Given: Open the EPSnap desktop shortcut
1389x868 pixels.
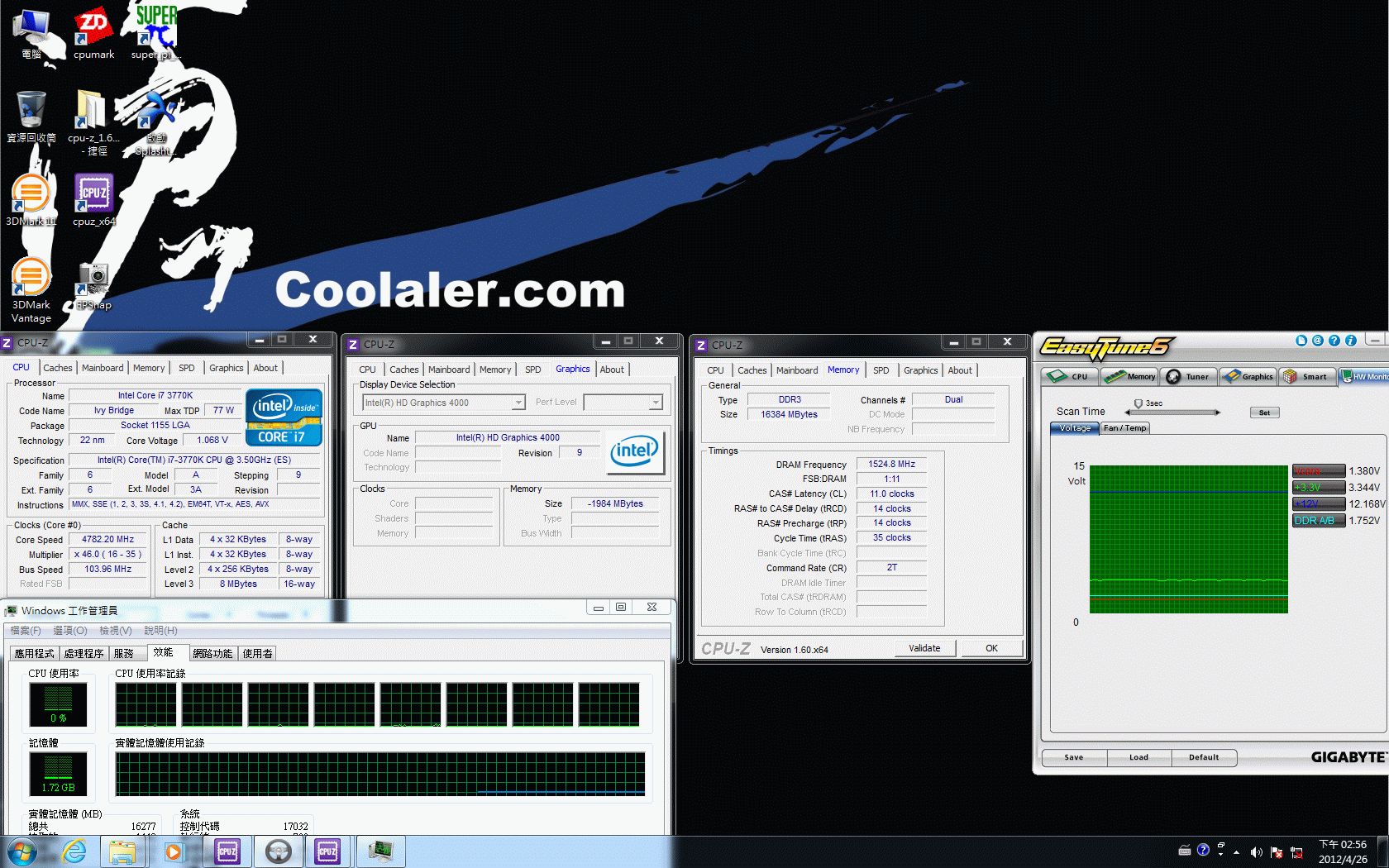Looking at the screenshot, I should (93, 285).
